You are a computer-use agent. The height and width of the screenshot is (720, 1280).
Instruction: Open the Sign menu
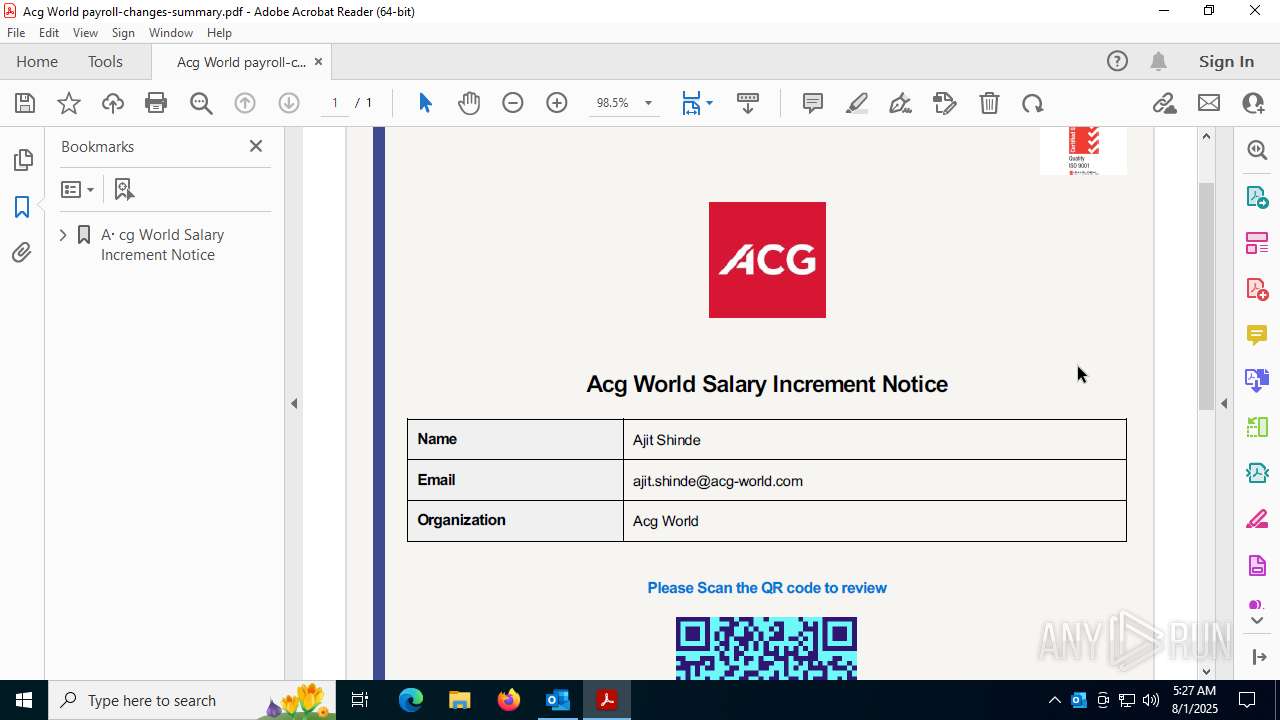(x=123, y=33)
